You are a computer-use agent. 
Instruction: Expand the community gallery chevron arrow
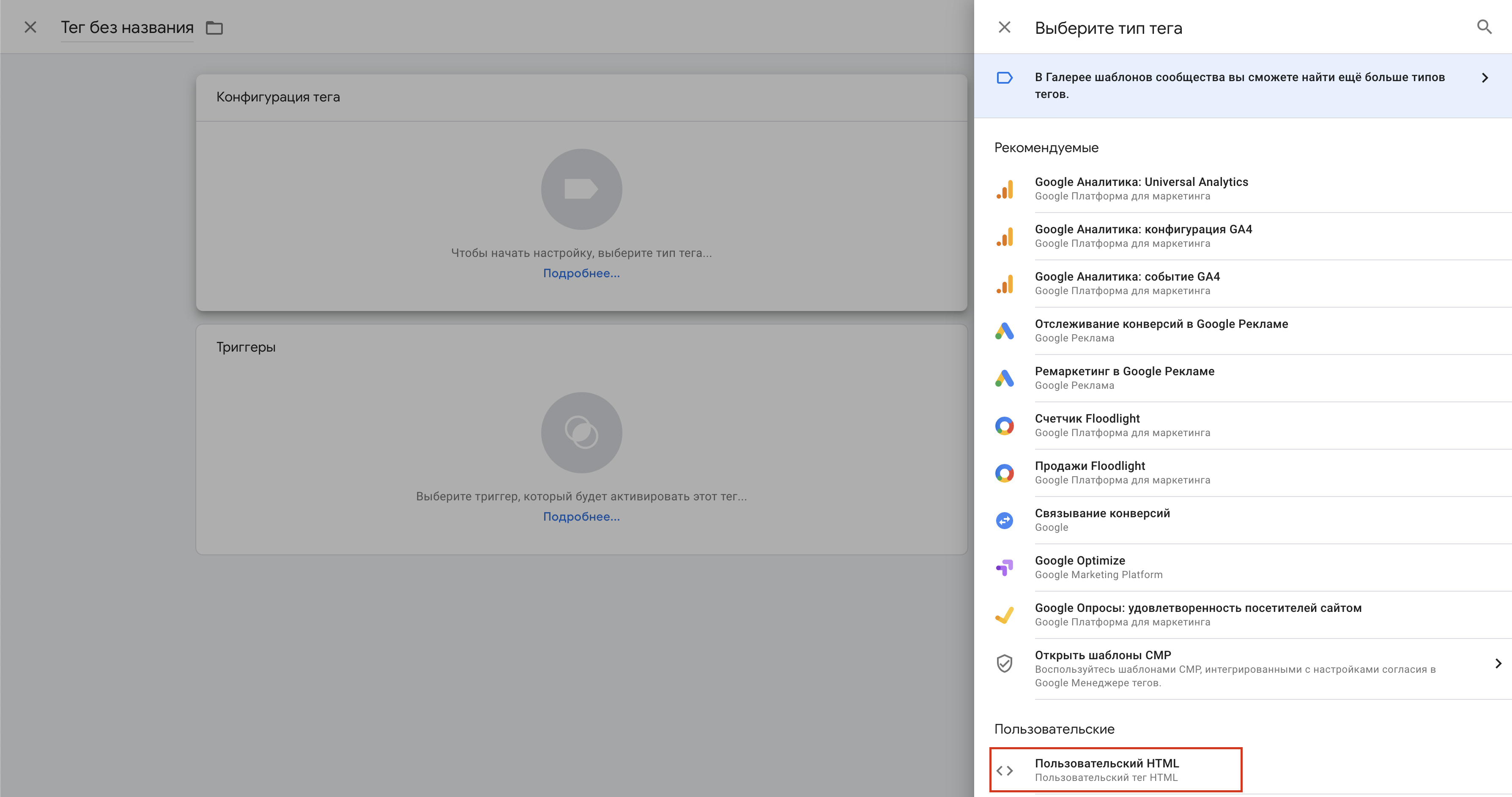[1485, 77]
